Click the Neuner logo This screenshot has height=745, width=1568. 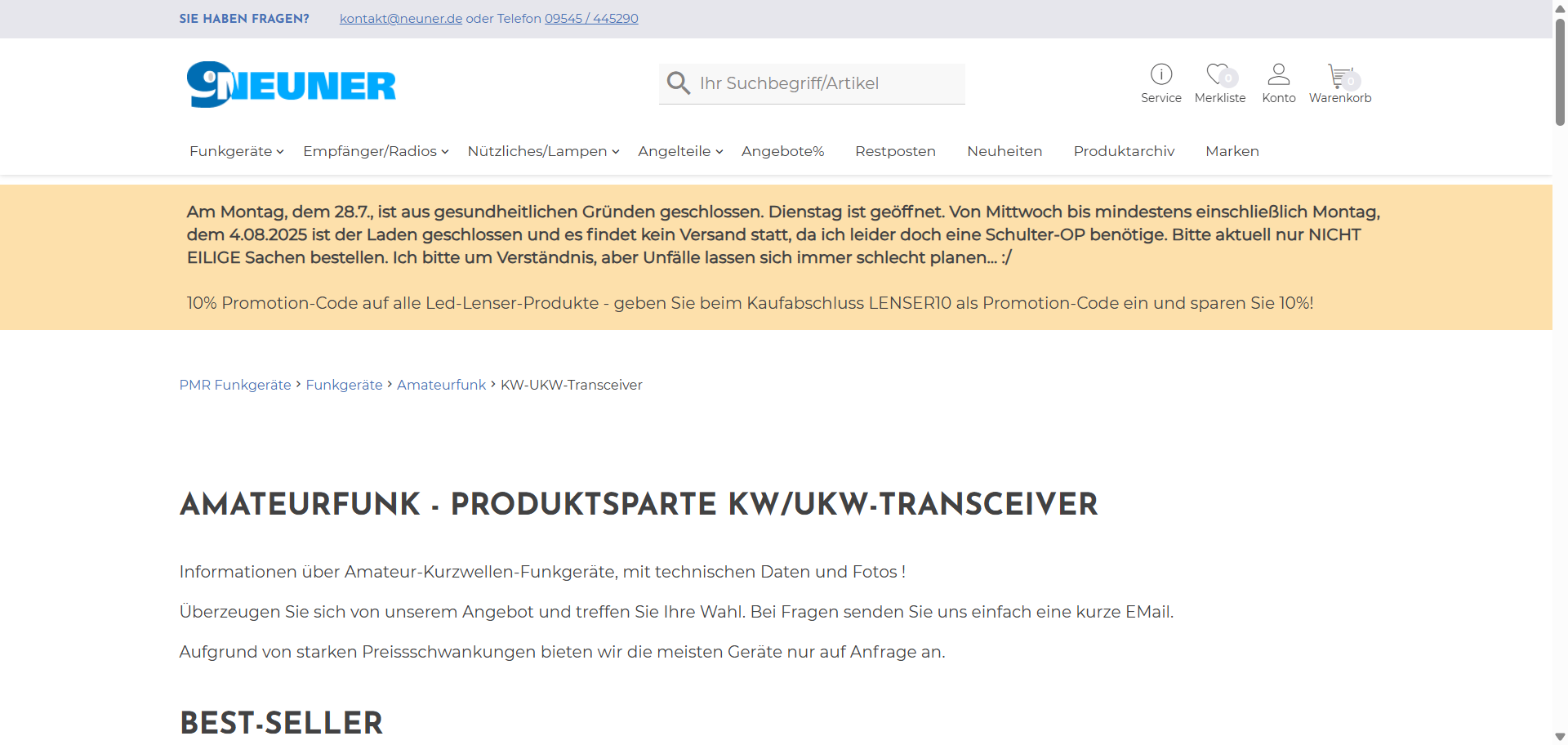tap(292, 84)
